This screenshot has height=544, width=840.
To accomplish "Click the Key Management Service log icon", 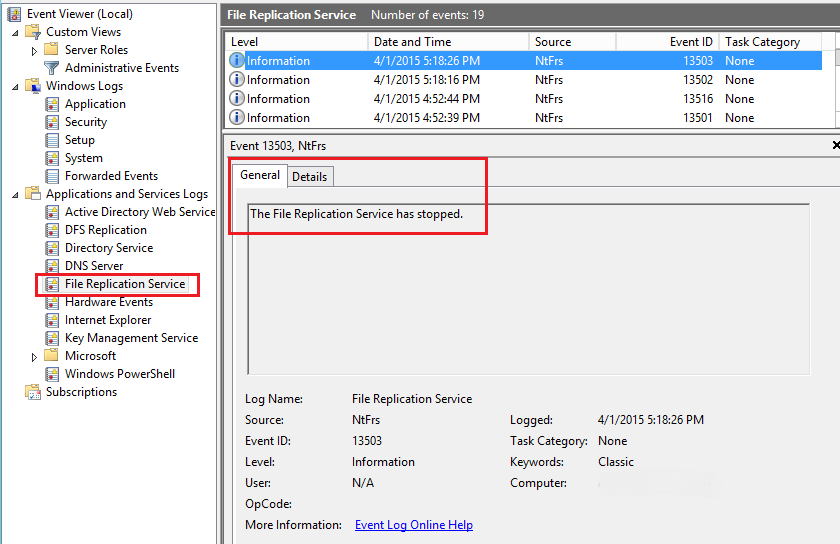I will pyautogui.click(x=52, y=338).
